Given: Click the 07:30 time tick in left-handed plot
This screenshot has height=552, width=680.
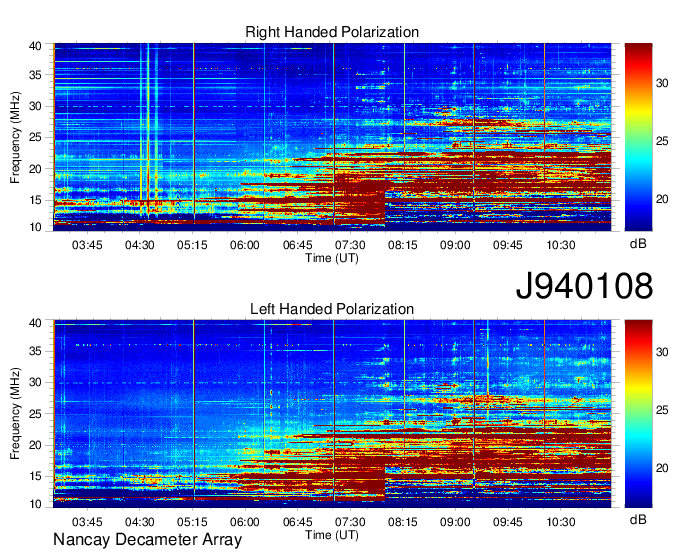Looking at the screenshot, I should tap(350, 522).
